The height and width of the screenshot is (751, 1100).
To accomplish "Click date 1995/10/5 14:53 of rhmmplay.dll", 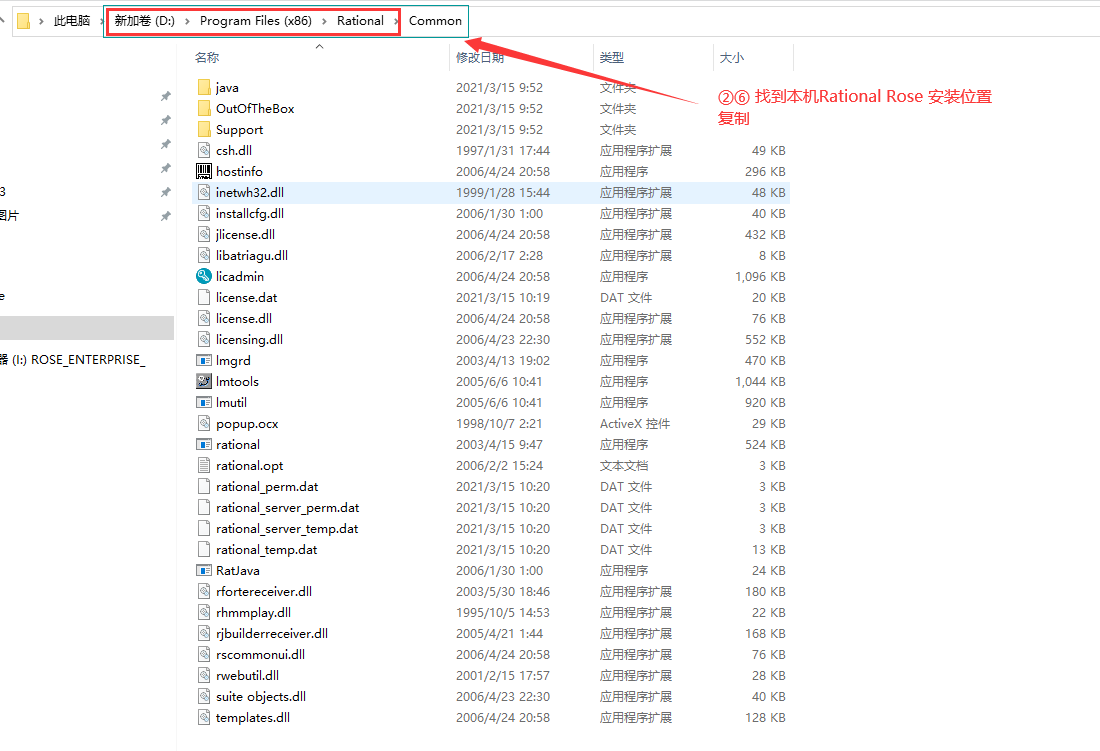I will (x=502, y=612).
